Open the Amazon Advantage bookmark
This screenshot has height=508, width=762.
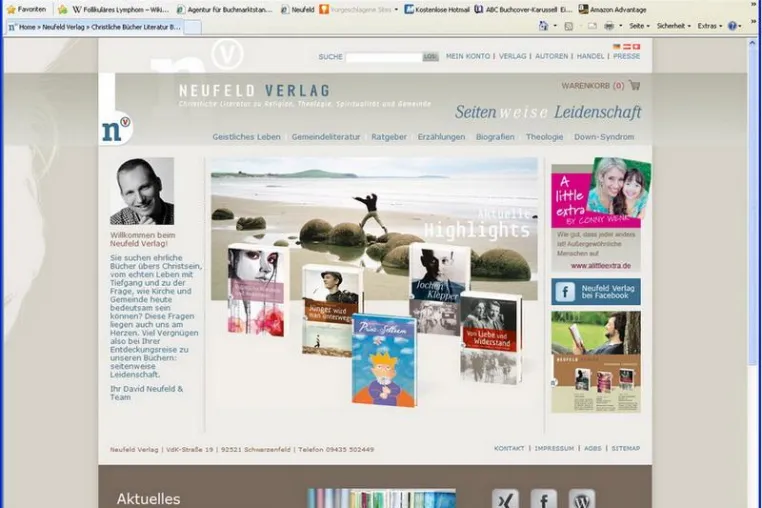pyautogui.click(x=613, y=9)
